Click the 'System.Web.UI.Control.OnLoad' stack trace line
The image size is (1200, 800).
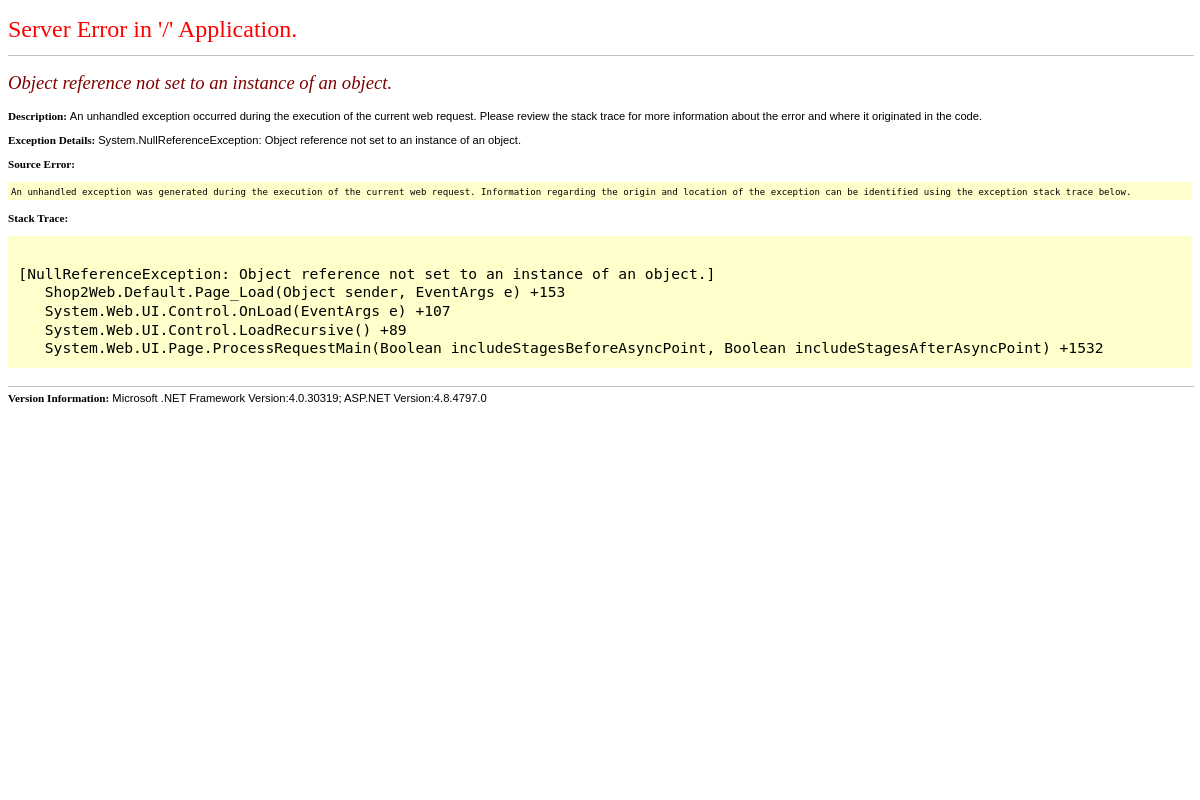(x=247, y=311)
